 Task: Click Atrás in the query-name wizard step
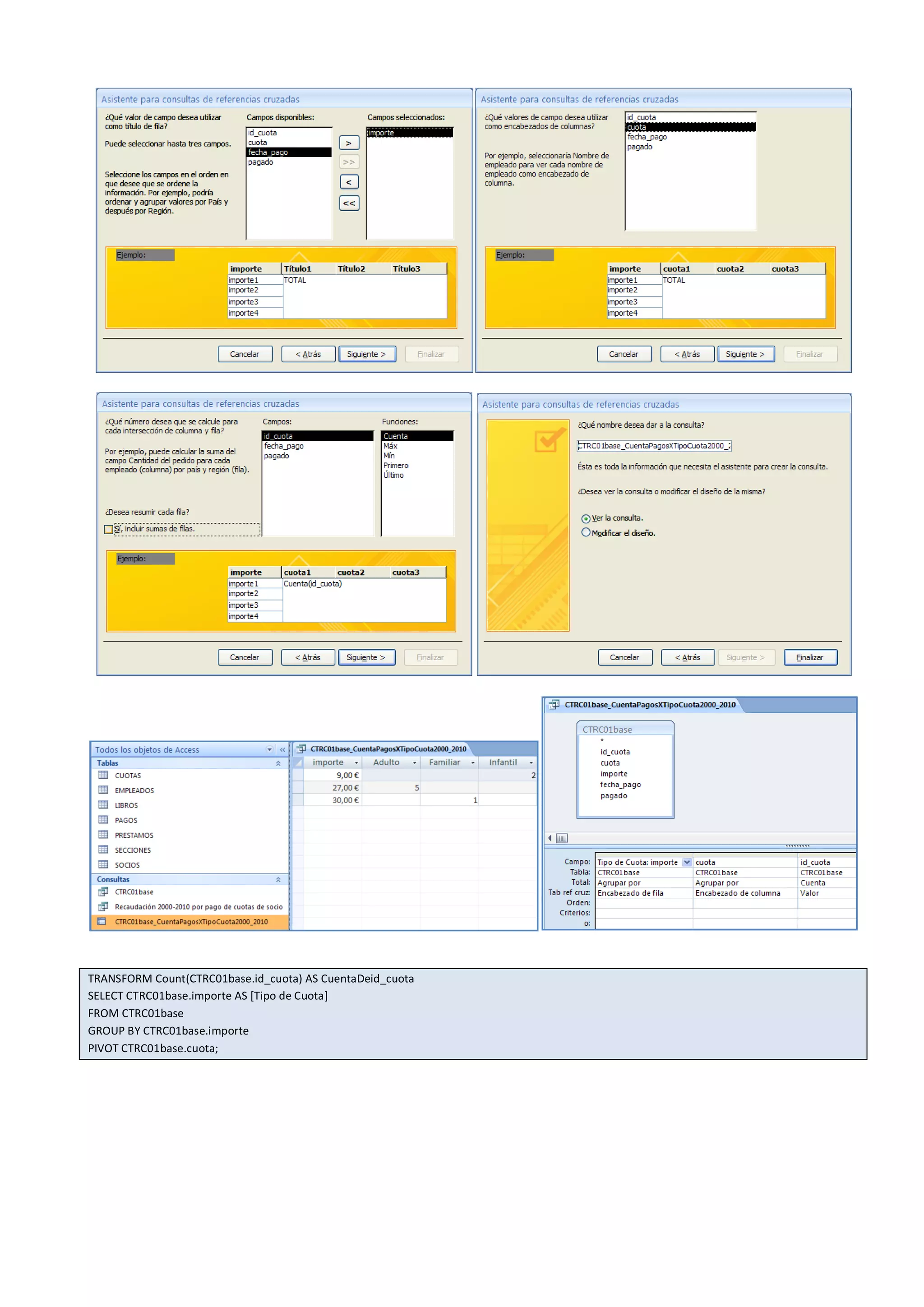point(688,657)
